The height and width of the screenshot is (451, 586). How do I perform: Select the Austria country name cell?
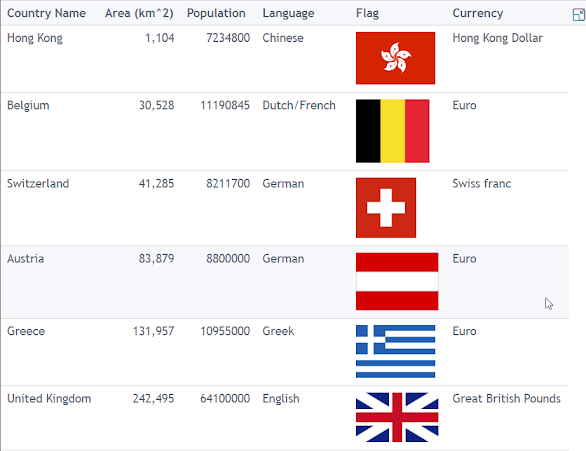(25, 259)
